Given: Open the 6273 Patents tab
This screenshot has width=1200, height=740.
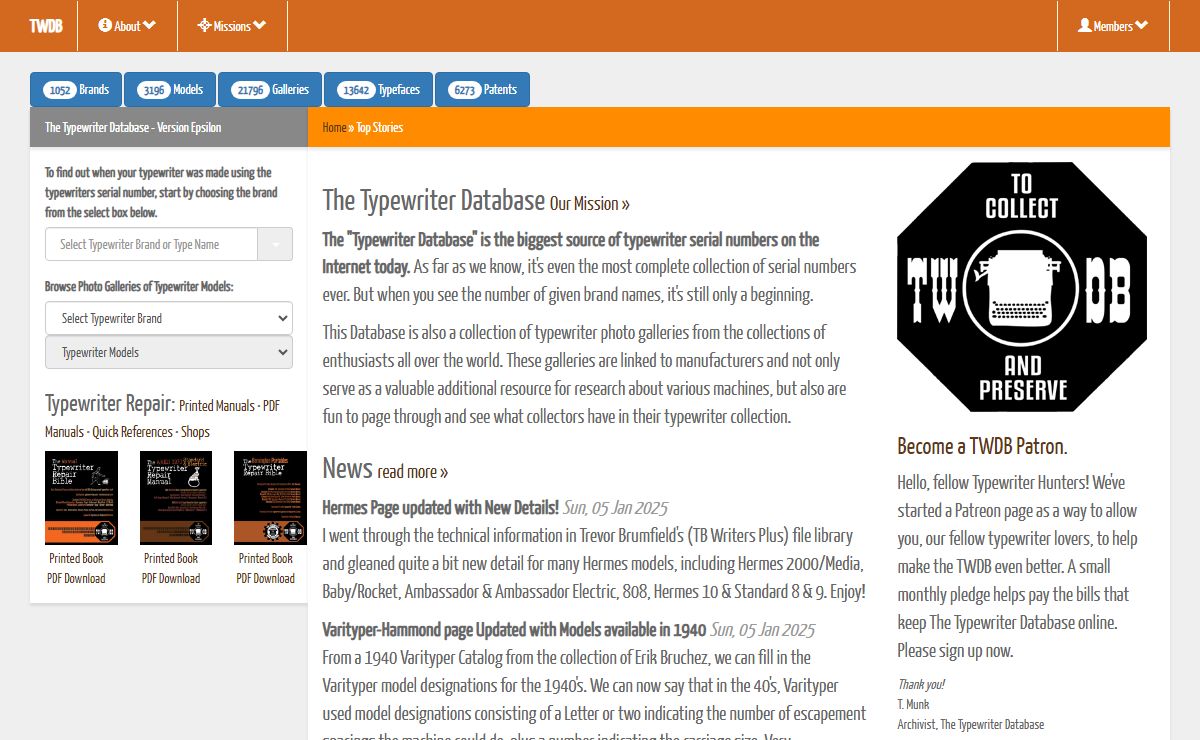Looking at the screenshot, I should [483, 89].
